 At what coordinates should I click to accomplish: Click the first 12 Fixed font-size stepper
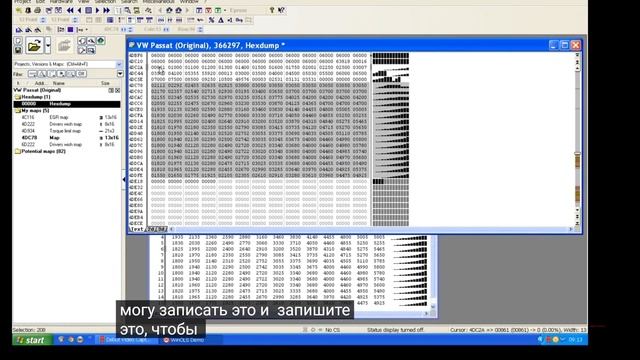coord(43,20)
